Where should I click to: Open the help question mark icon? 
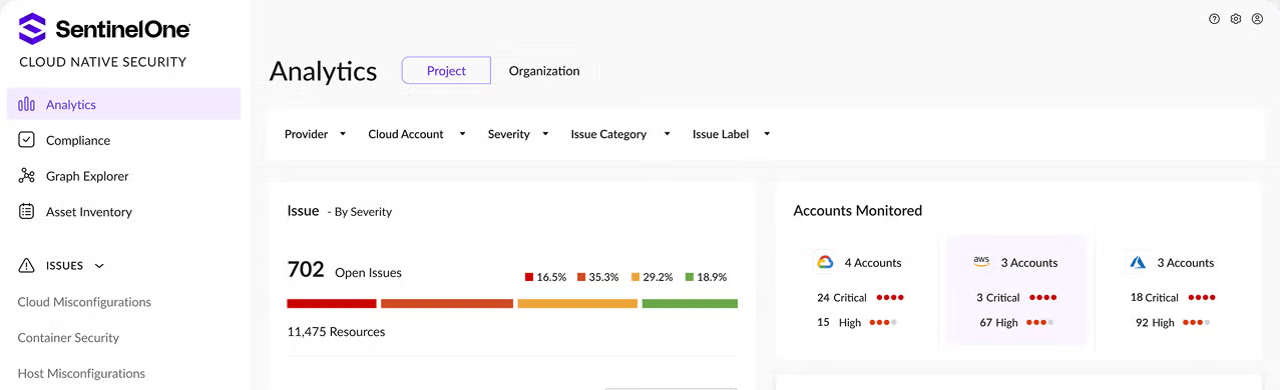[1214, 19]
